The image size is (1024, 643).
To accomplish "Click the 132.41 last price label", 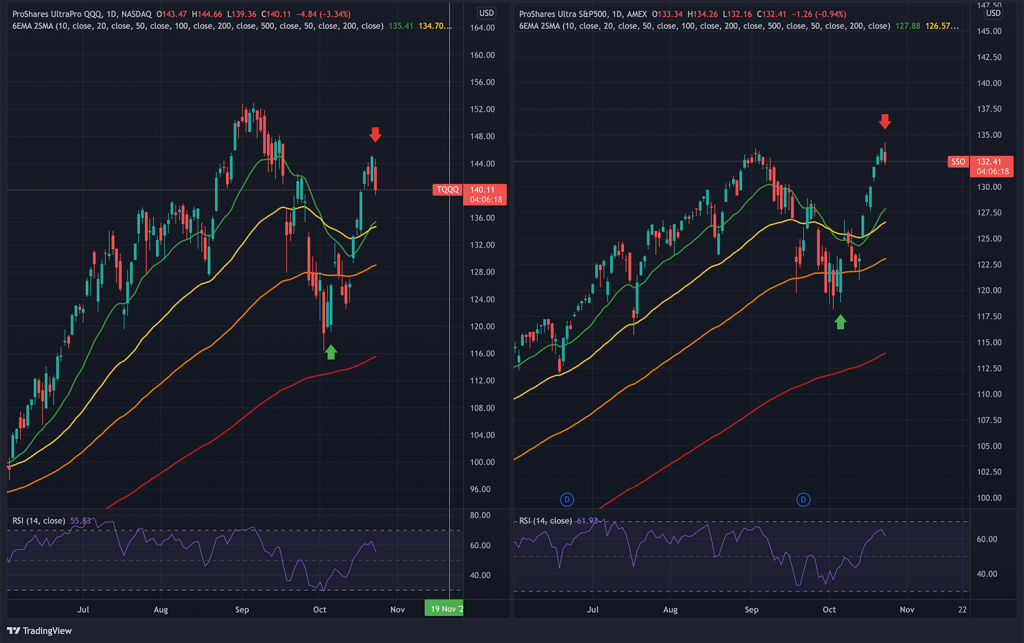I will click(989, 162).
